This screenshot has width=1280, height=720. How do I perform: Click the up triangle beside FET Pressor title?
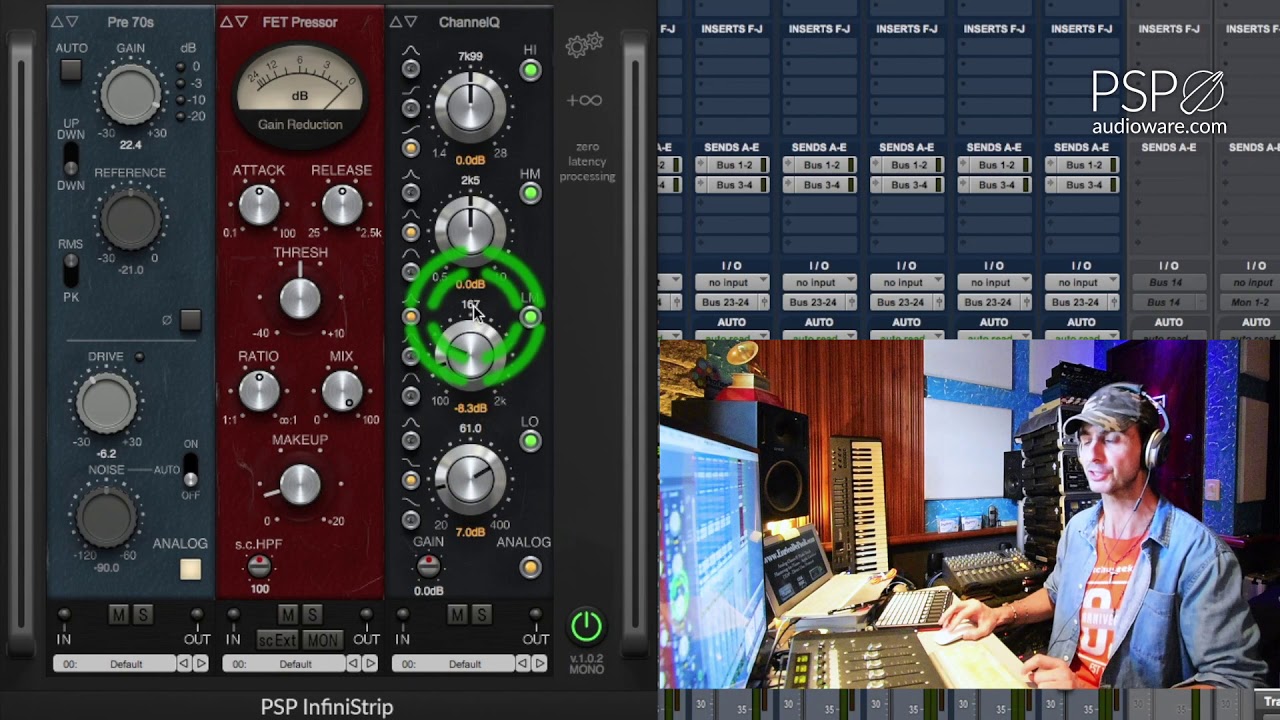coord(226,22)
